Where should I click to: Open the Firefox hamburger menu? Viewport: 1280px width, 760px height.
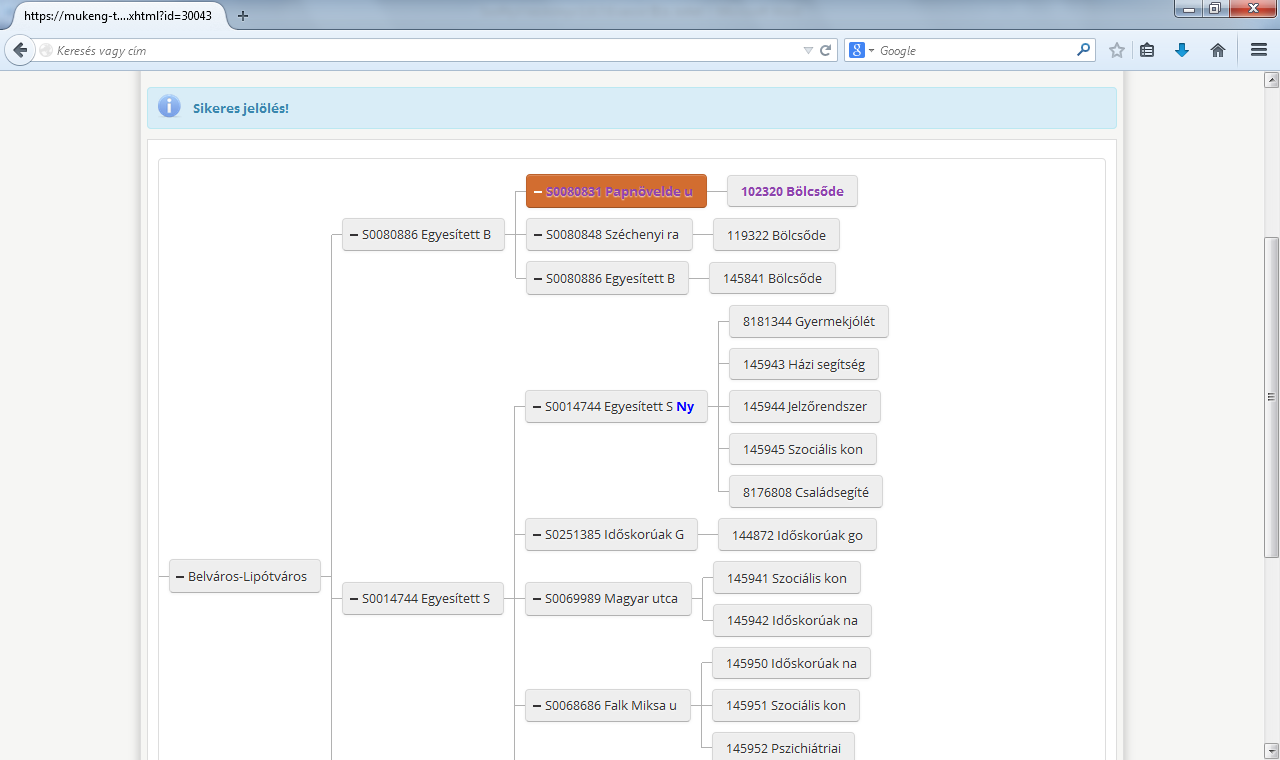coord(1259,50)
